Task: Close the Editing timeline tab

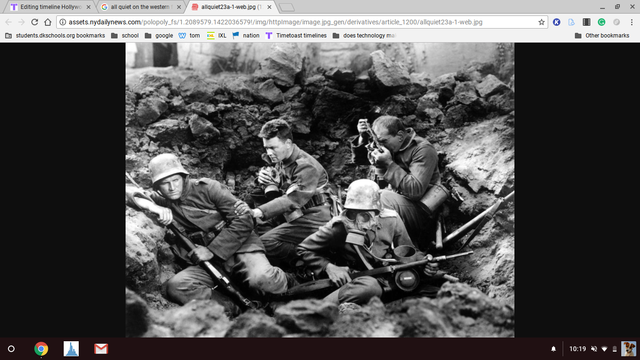Action: (89, 7)
